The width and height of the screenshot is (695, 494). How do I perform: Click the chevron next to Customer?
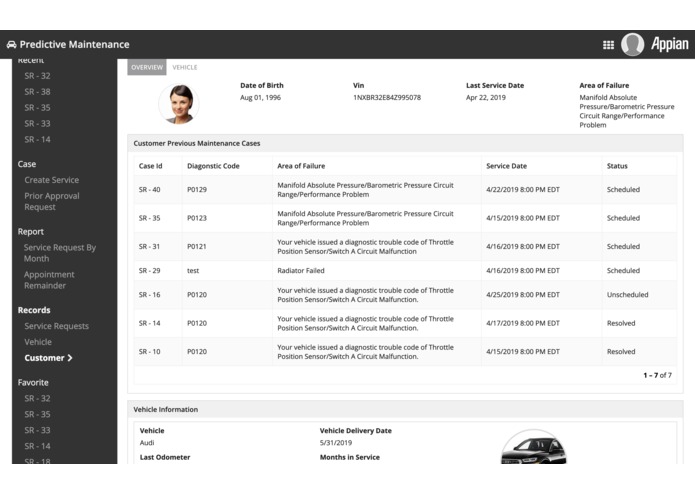[x=70, y=358]
